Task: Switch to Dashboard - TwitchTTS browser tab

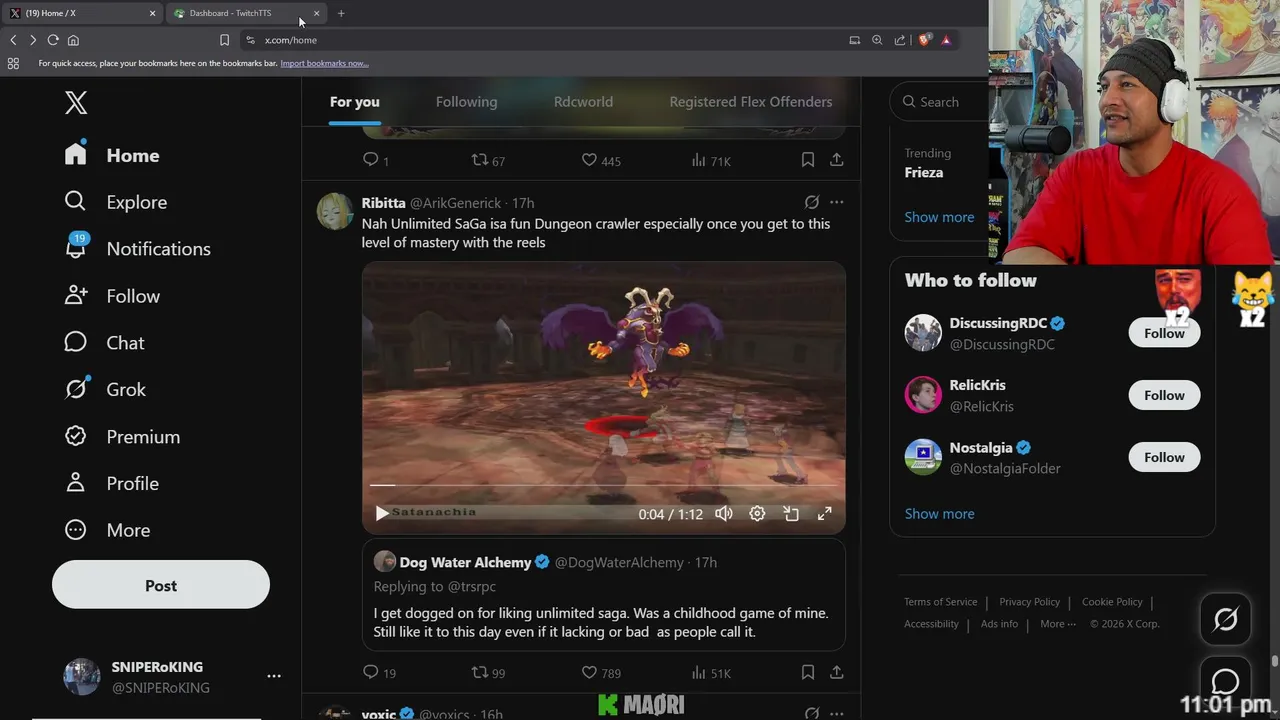Action: tap(246, 13)
